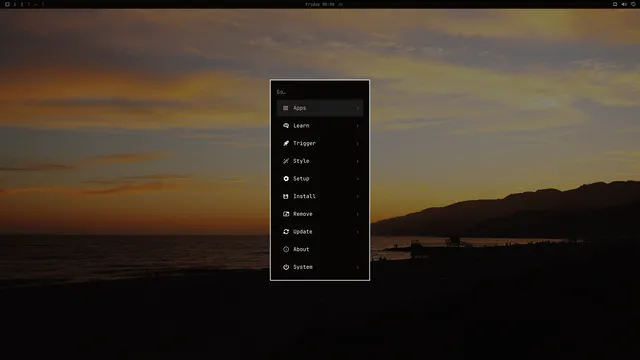Click the System power icon
Screen dimensions: 640x360
[x=286, y=267]
